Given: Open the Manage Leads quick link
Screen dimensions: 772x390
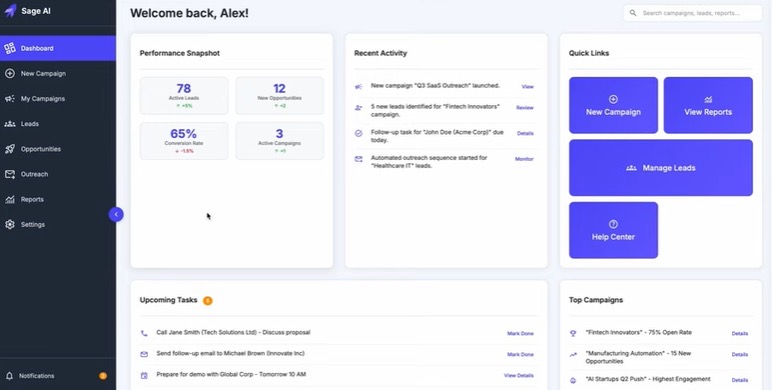Looking at the screenshot, I should tap(661, 167).
